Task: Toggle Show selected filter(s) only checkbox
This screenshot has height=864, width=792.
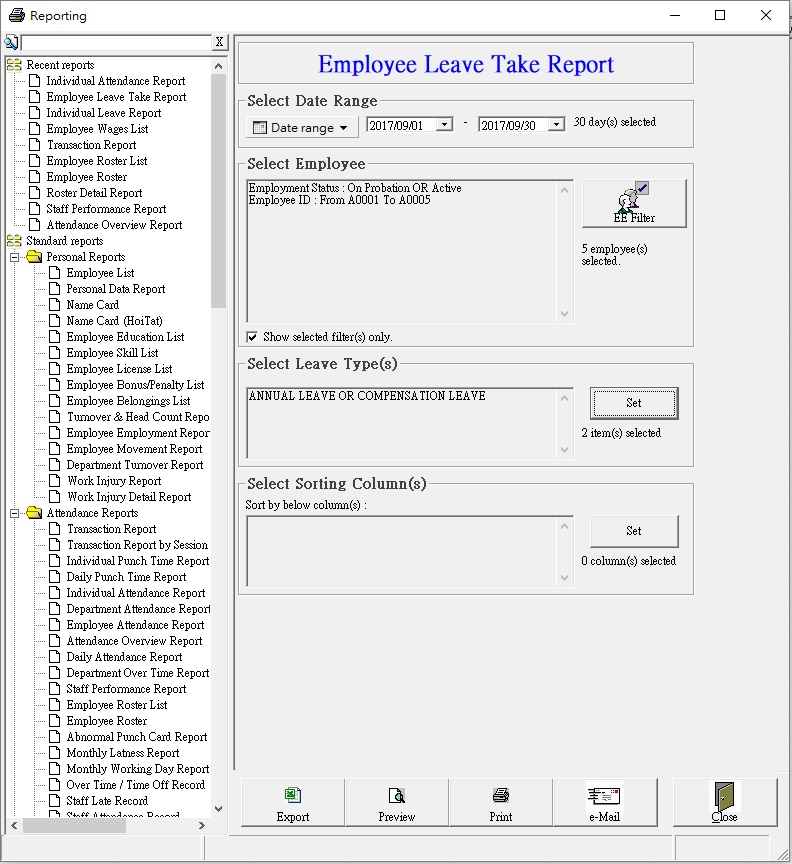Action: [x=252, y=337]
